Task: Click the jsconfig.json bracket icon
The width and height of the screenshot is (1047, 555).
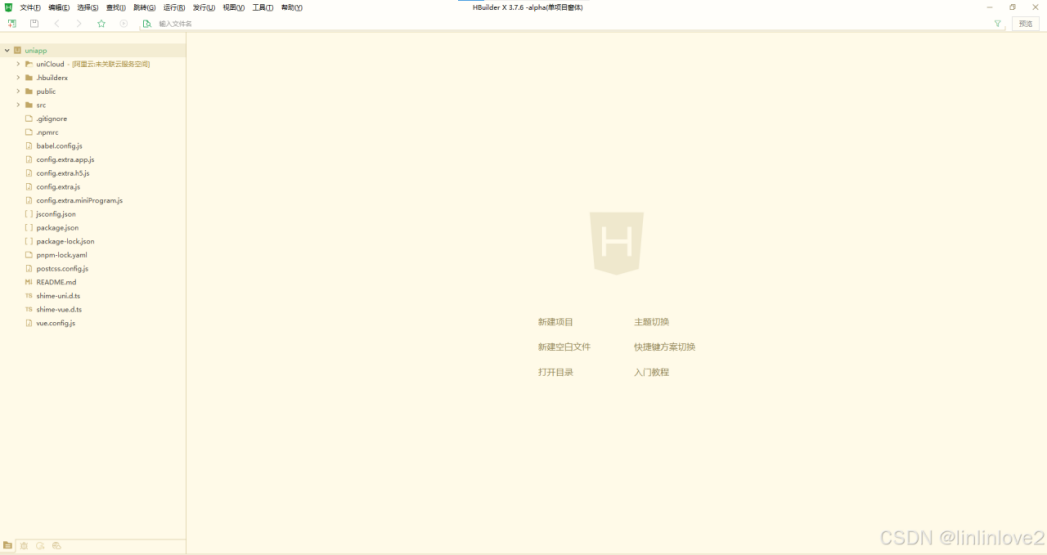Action: [29, 214]
